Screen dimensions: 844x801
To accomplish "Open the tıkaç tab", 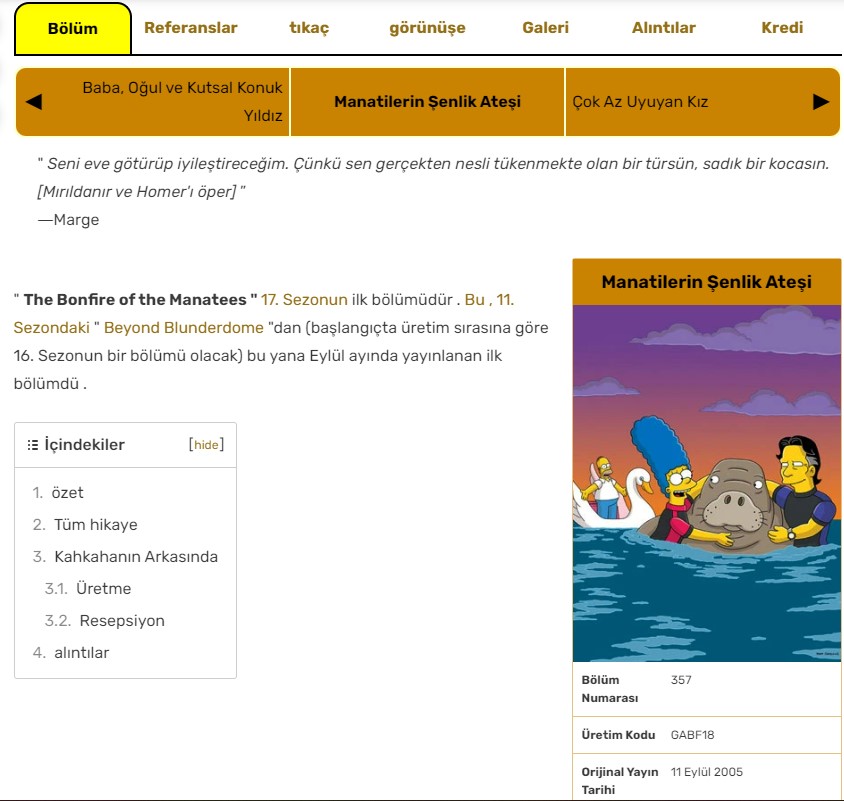I will click(309, 28).
